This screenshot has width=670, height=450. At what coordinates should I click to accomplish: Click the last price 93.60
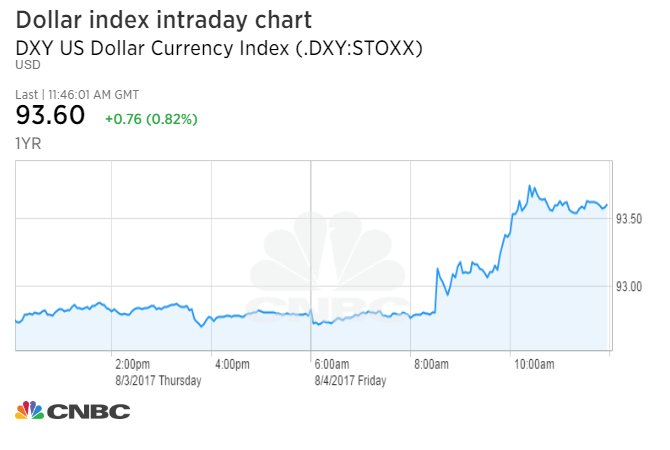(51, 117)
